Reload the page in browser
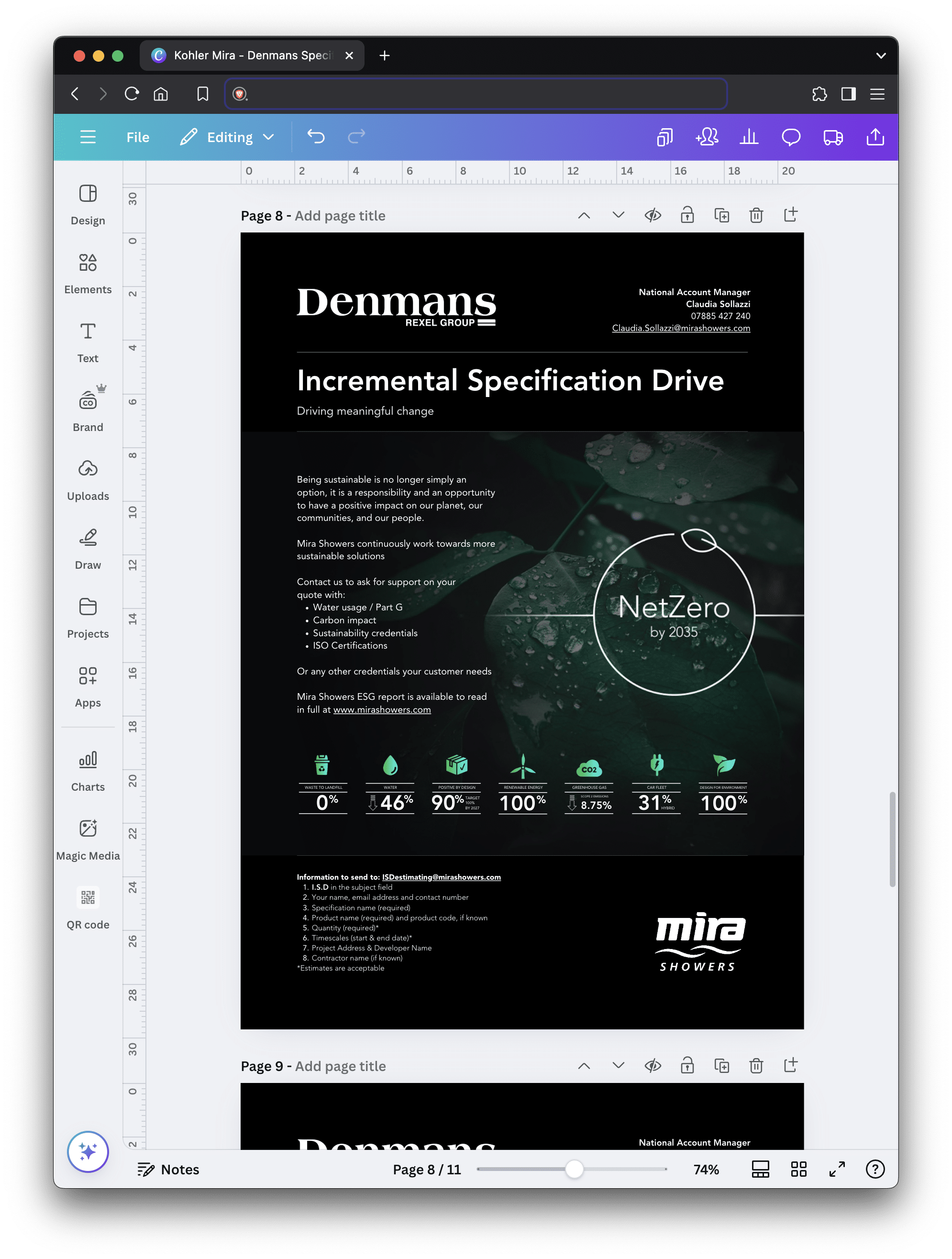 pos(132,94)
